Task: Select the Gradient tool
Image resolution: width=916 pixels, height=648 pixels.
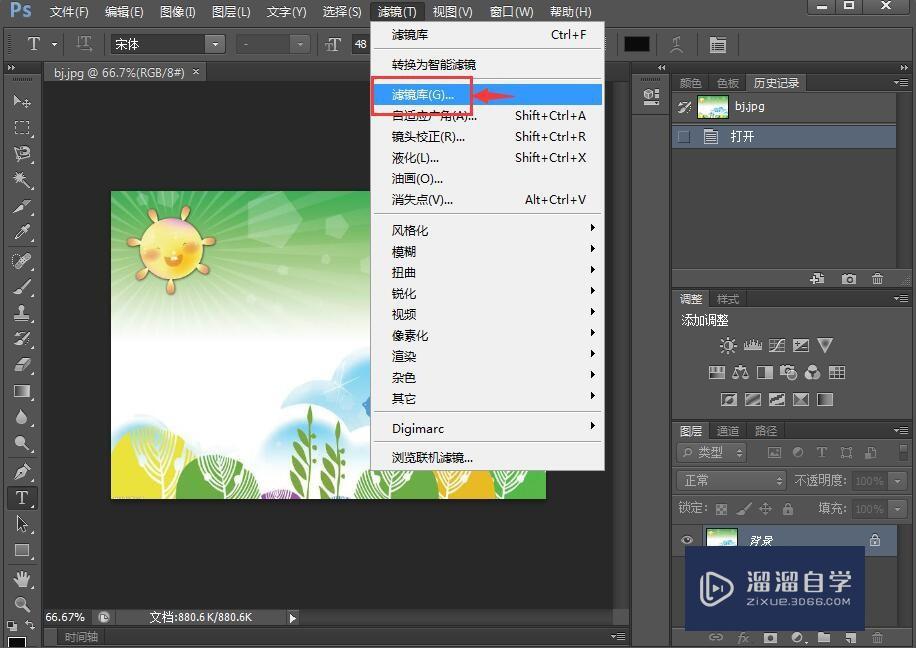Action: (21, 391)
